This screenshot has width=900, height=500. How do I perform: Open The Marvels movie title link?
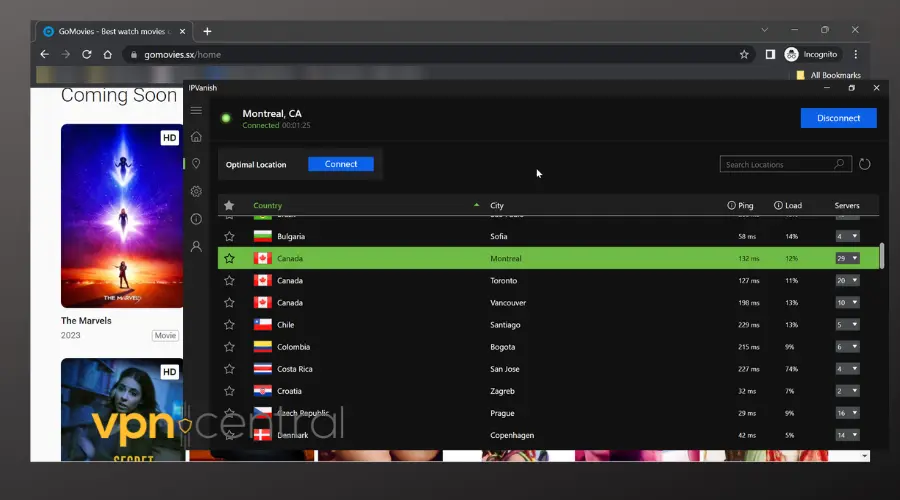[x=86, y=321]
